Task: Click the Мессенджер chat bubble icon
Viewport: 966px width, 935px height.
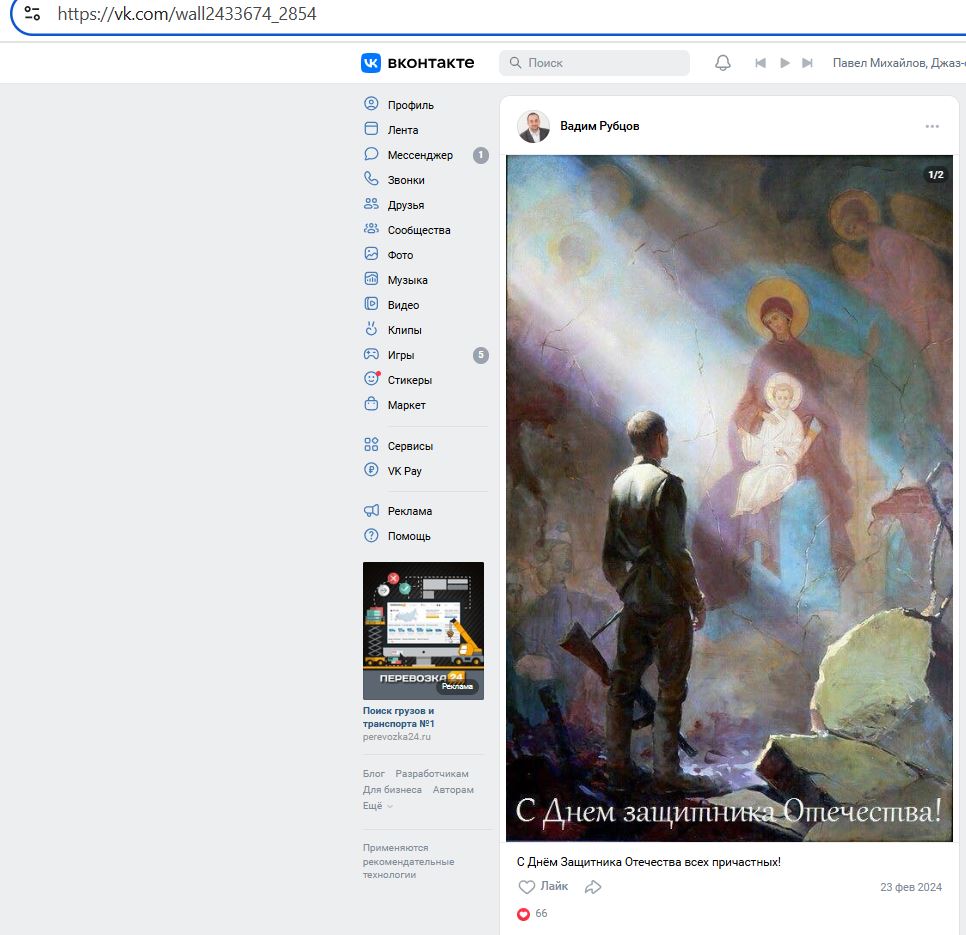Action: (x=371, y=154)
